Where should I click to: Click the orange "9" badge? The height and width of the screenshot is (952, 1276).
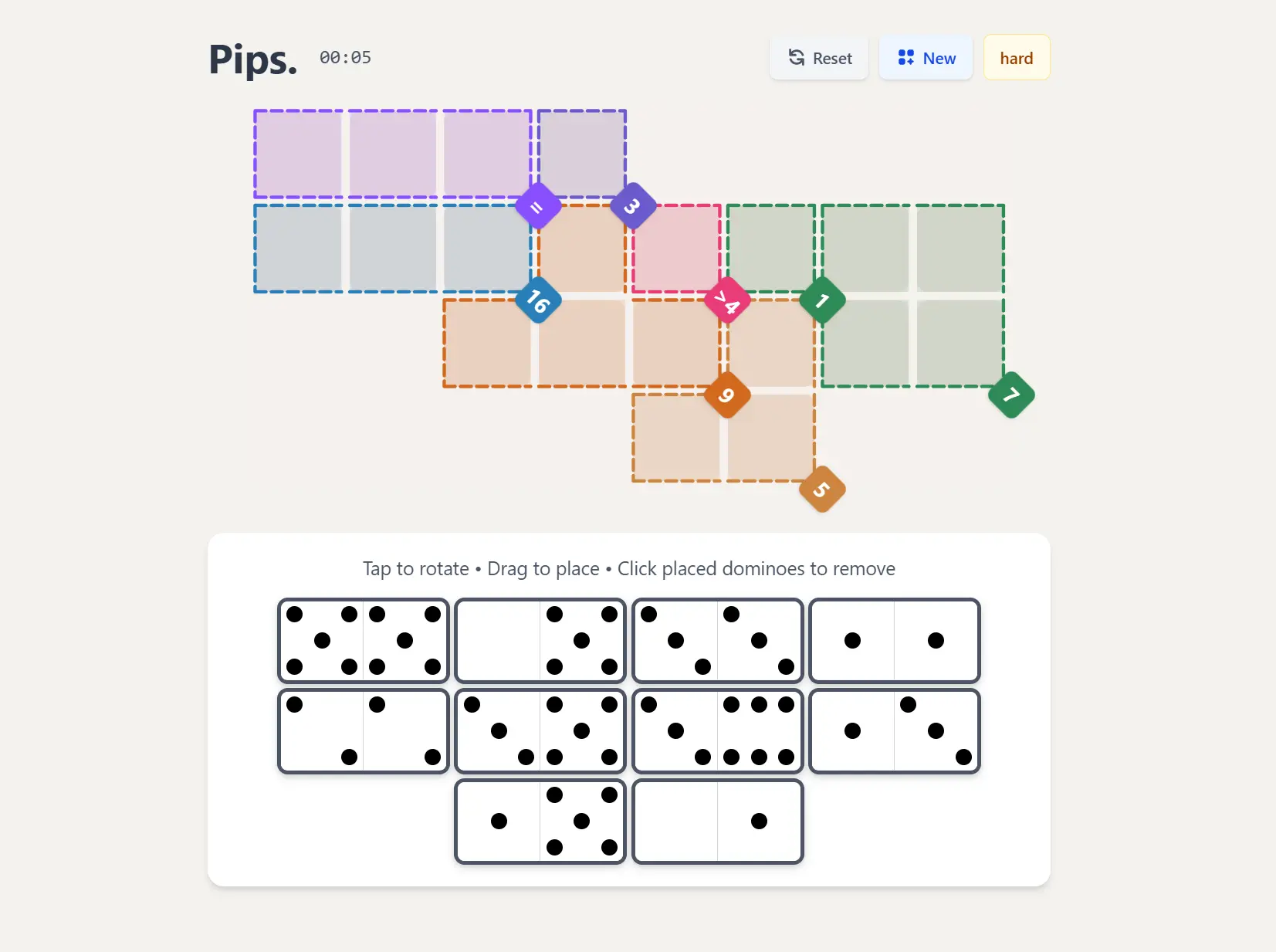pyautogui.click(x=726, y=395)
